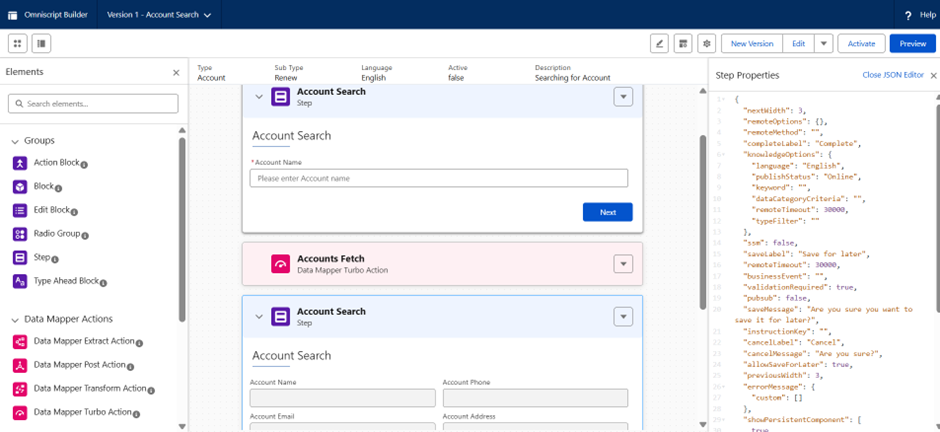Open the setup gear icon in toolbar
Image resolution: width=940 pixels, height=432 pixels.
click(x=707, y=44)
